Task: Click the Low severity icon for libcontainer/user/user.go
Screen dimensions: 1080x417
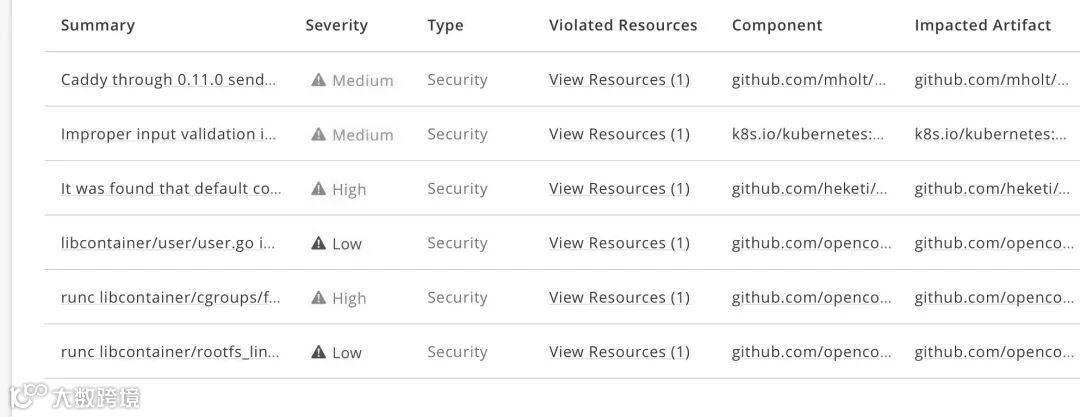Action: [318, 243]
